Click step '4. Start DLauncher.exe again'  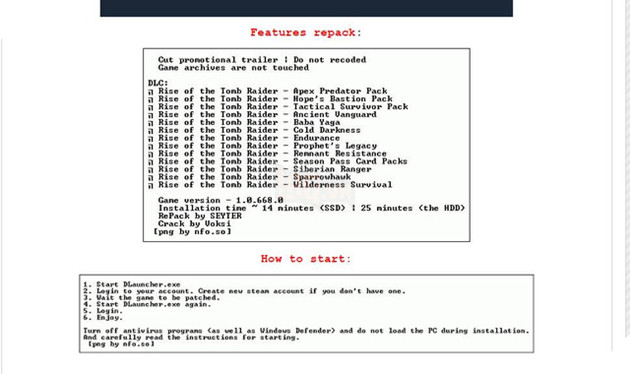(x=147, y=304)
